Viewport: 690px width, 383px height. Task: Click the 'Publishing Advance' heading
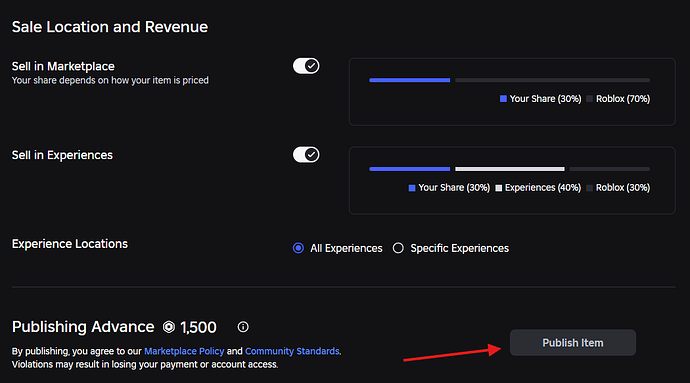coord(83,327)
